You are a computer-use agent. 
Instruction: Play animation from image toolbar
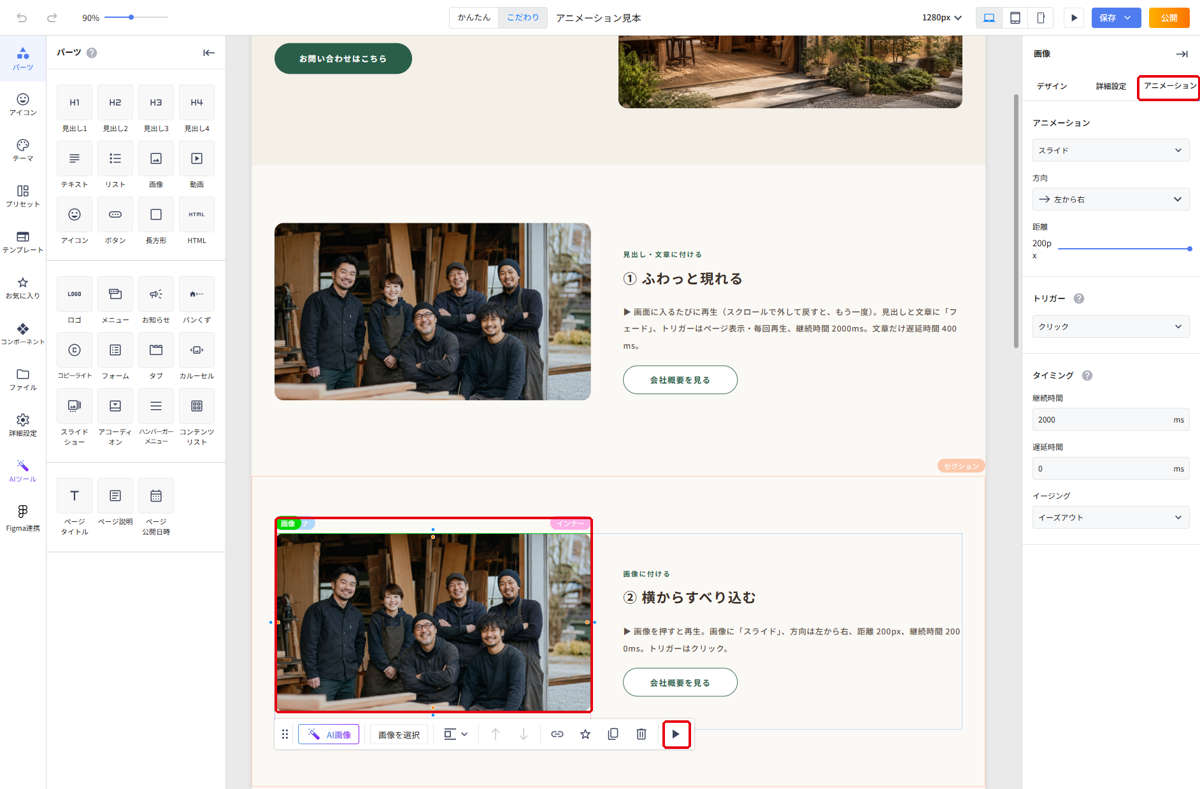(x=676, y=734)
